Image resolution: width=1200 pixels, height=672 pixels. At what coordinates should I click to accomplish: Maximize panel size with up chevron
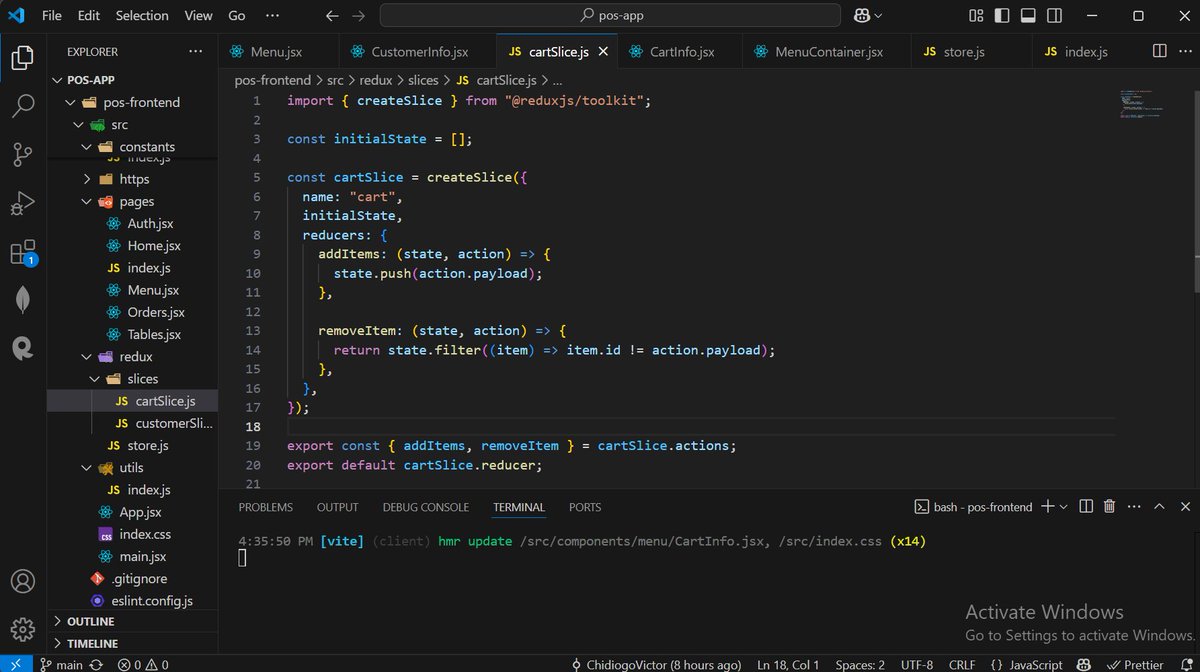[x=1159, y=507]
